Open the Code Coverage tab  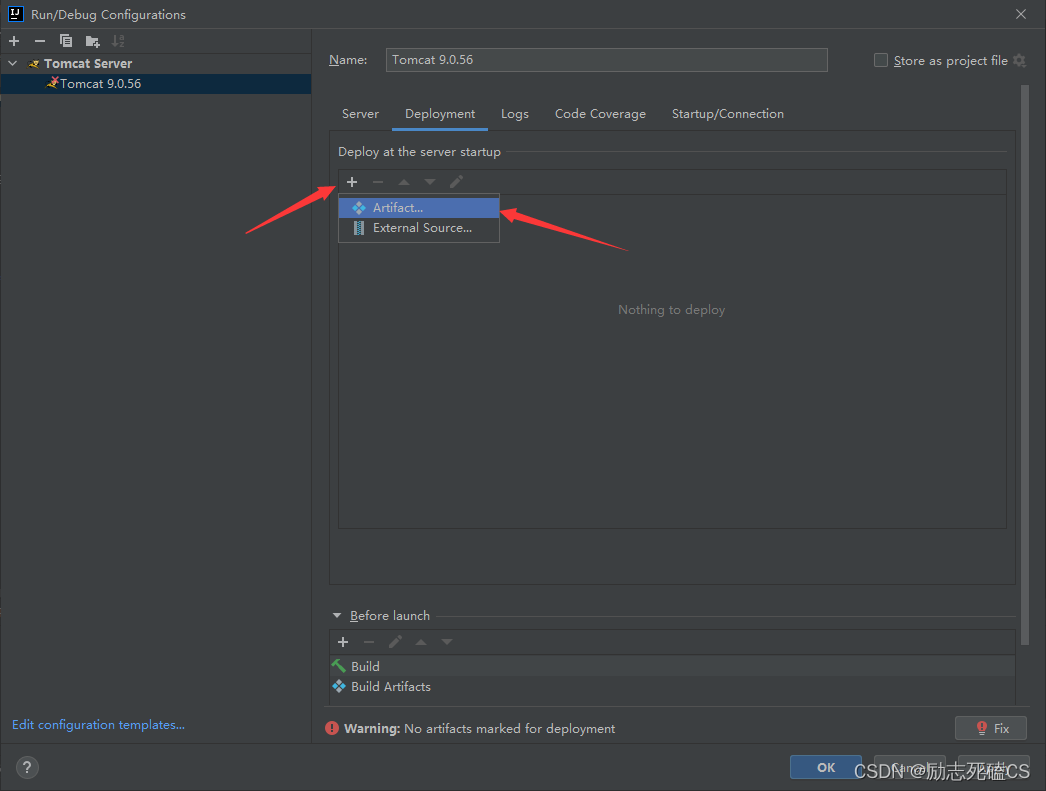(x=600, y=114)
